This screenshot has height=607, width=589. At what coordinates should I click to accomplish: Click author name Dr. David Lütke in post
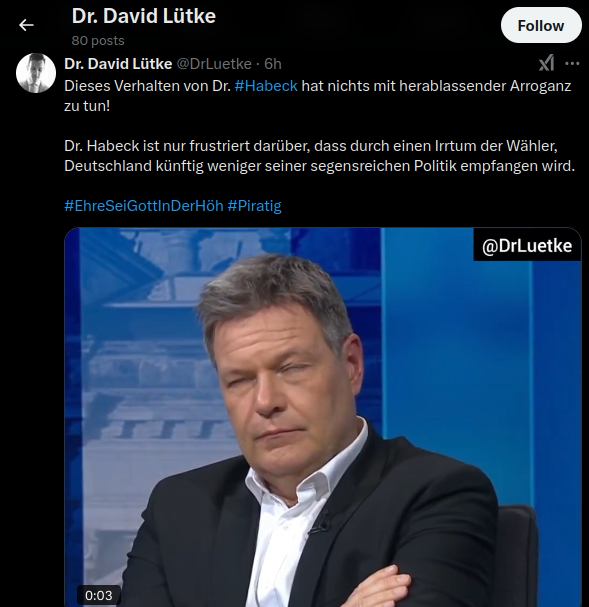coord(118,64)
